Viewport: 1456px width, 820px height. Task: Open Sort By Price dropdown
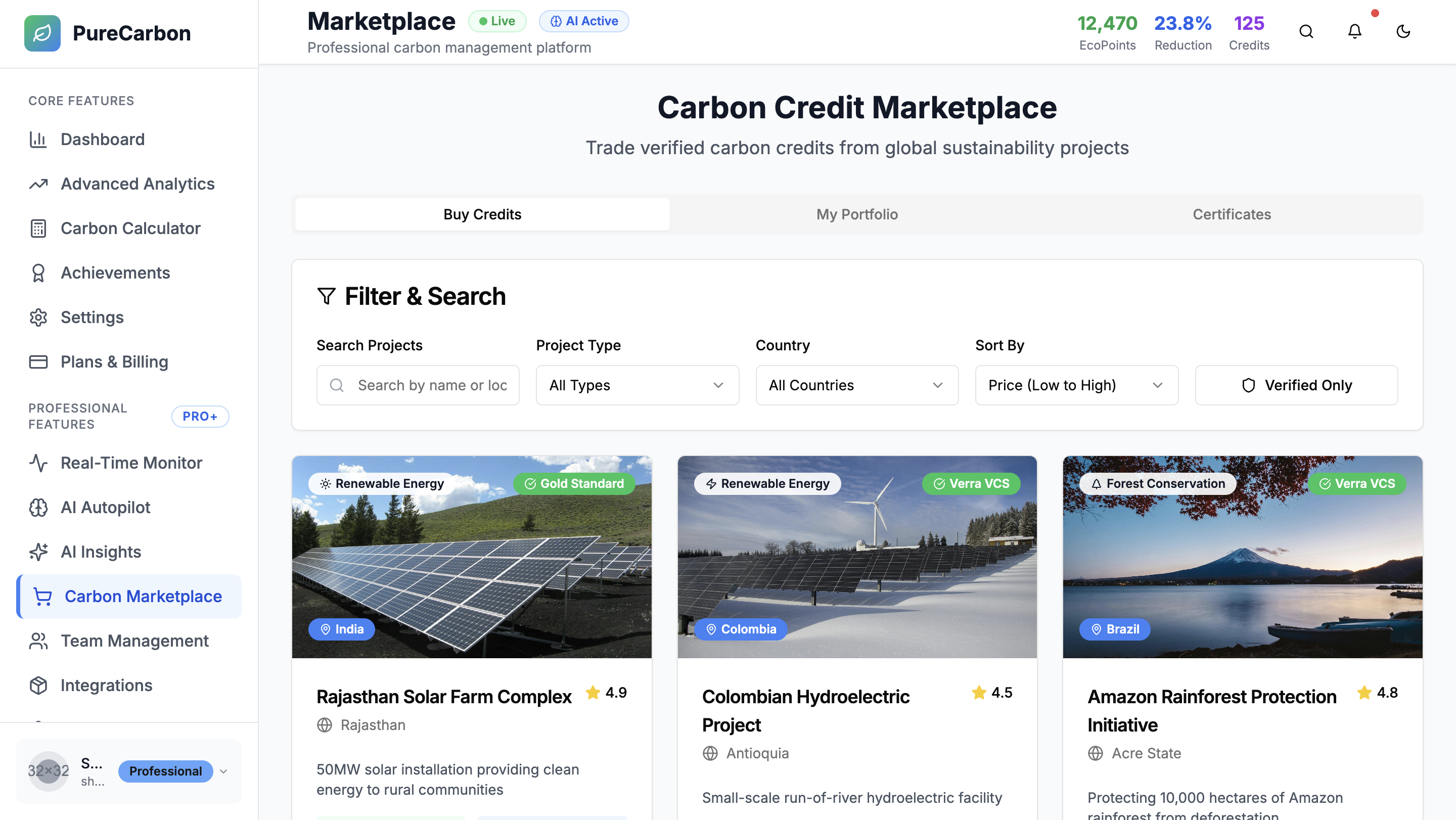click(1076, 385)
